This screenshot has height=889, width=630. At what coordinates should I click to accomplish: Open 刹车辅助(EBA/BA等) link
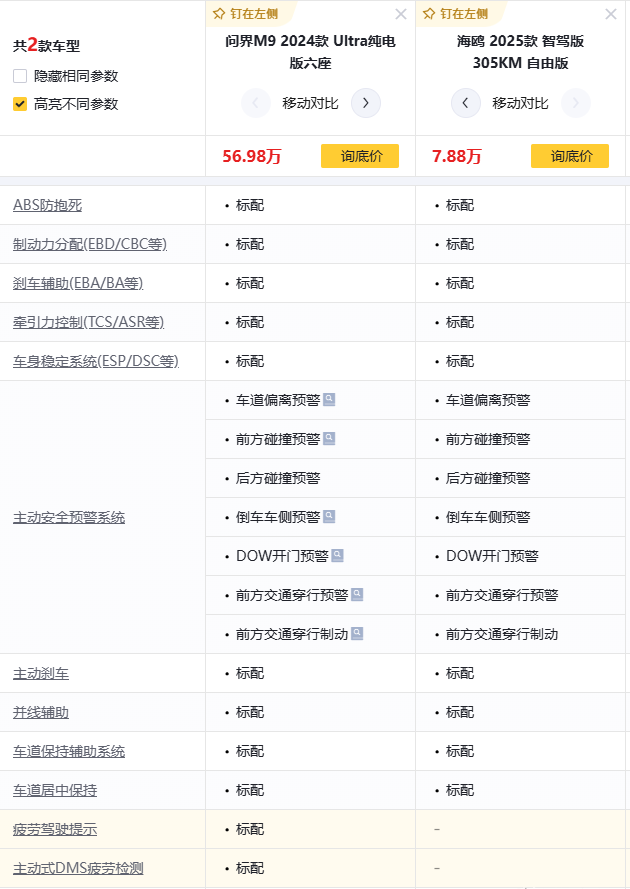[x=78, y=283]
